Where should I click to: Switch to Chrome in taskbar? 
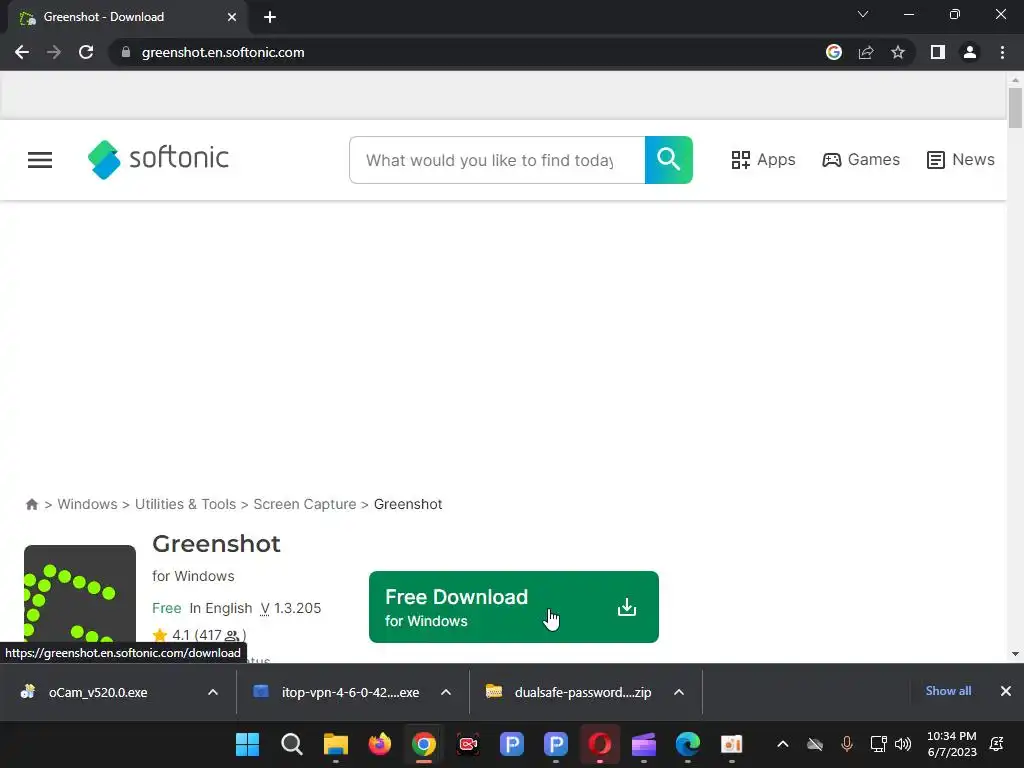pyautogui.click(x=424, y=744)
